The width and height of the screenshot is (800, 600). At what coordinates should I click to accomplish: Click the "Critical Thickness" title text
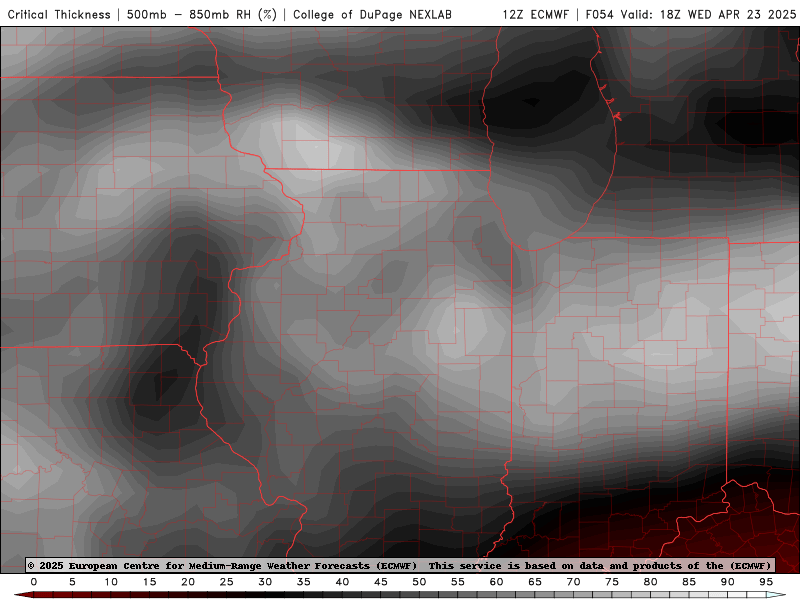click(x=59, y=15)
